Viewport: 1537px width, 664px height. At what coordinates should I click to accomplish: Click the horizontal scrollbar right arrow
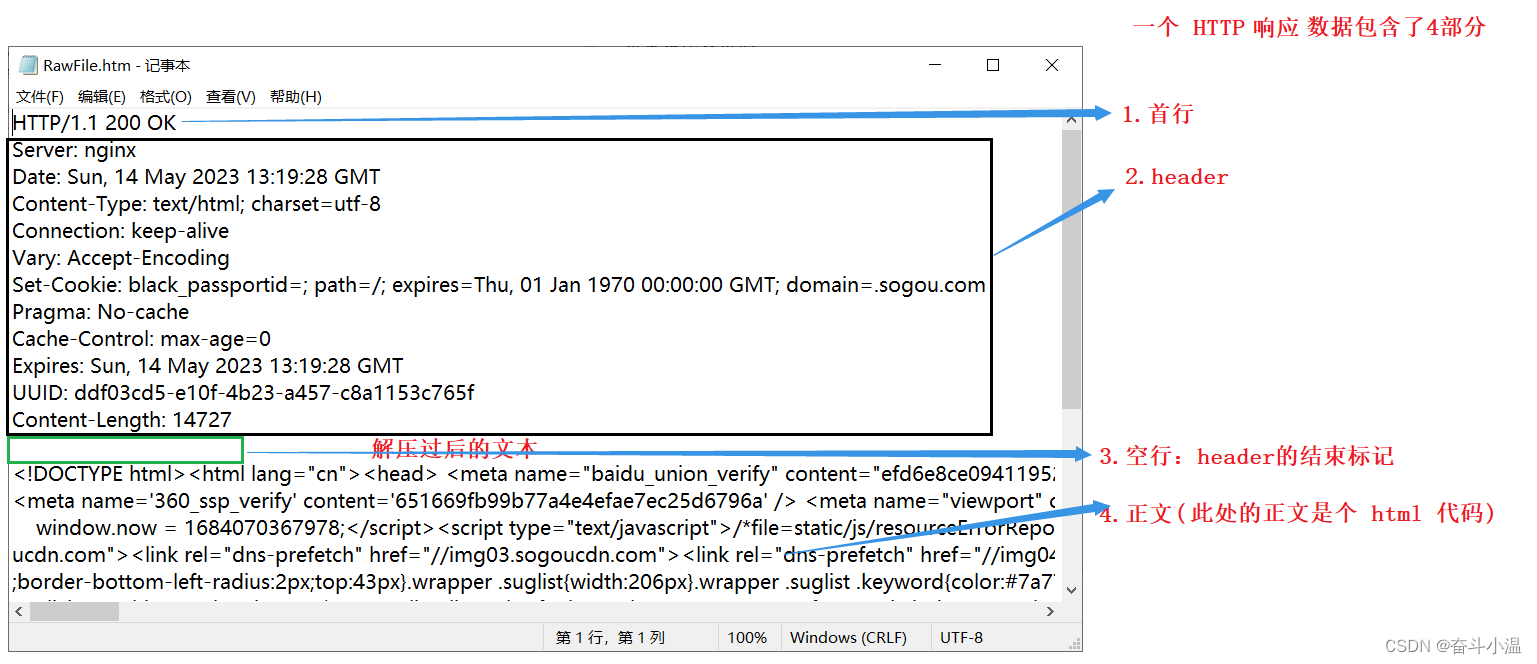click(x=1051, y=611)
